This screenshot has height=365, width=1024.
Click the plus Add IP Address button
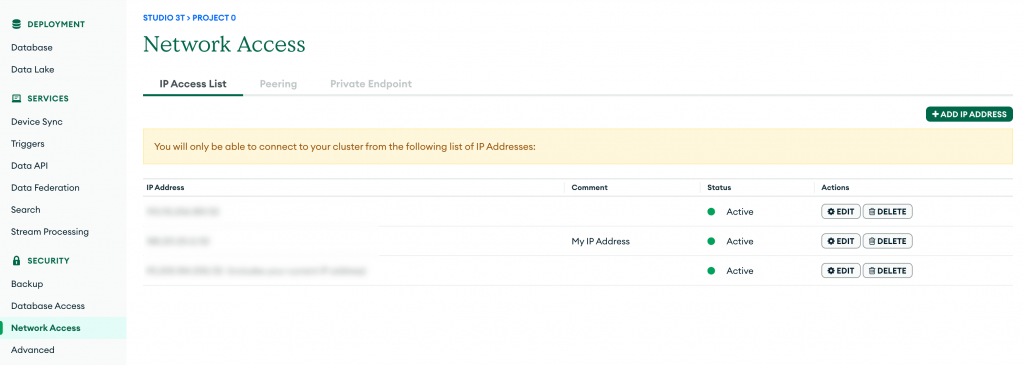(x=969, y=114)
